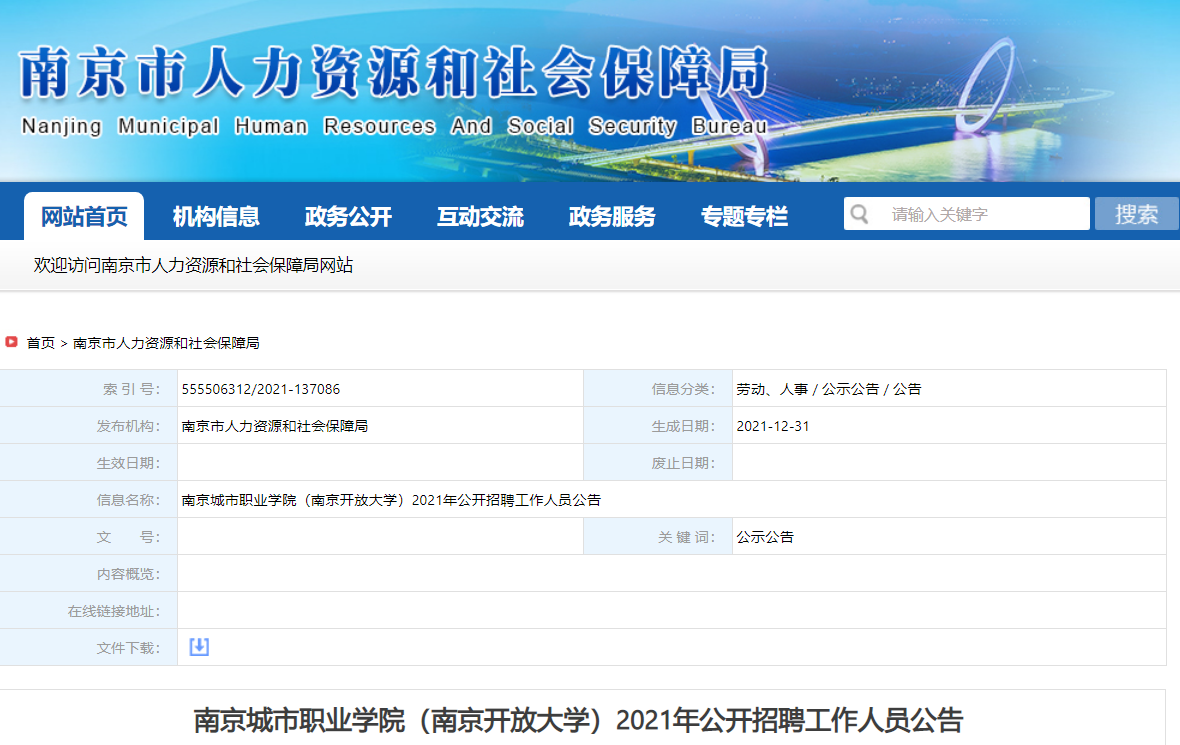This screenshot has width=1180, height=745.
Task: Focus the 请输入关键字 search field
Action: [x=967, y=214]
